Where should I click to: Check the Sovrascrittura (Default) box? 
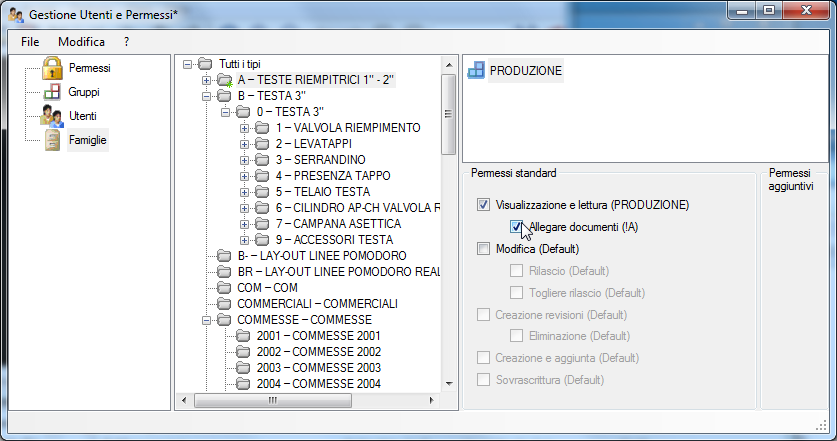coord(484,380)
